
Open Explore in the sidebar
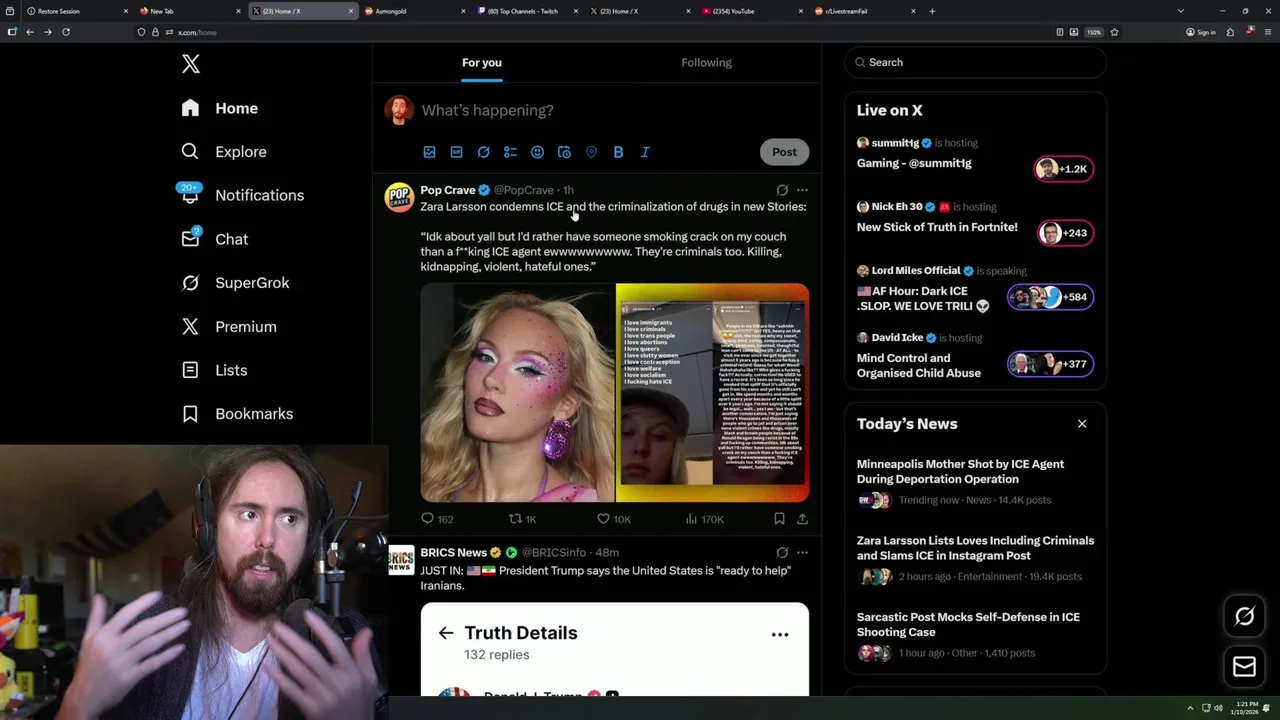tap(224, 152)
